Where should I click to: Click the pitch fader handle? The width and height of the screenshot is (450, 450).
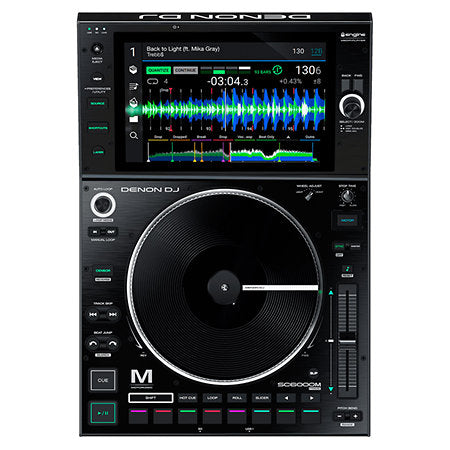coord(347,341)
